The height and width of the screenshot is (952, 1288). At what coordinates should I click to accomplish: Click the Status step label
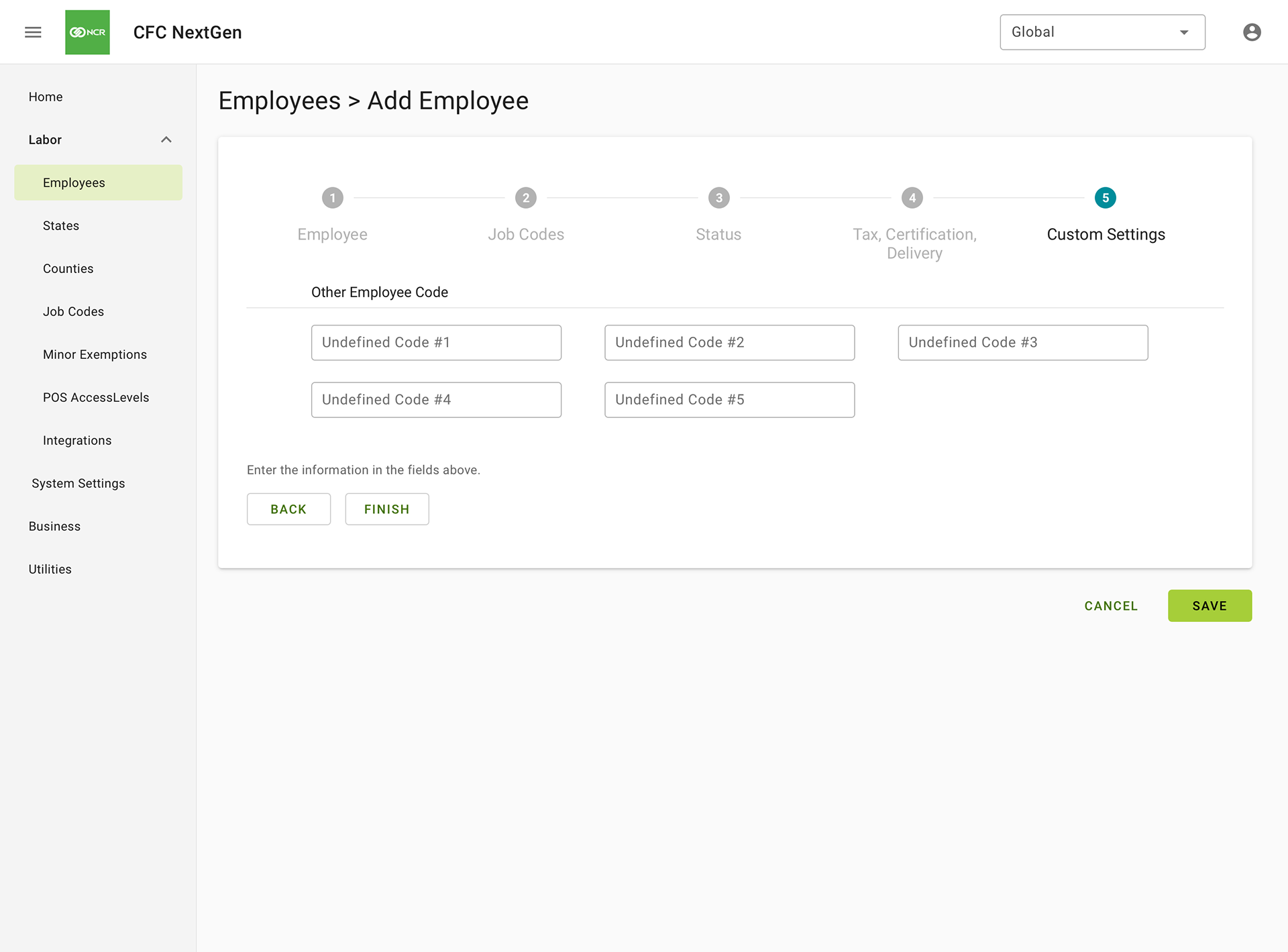click(x=718, y=234)
